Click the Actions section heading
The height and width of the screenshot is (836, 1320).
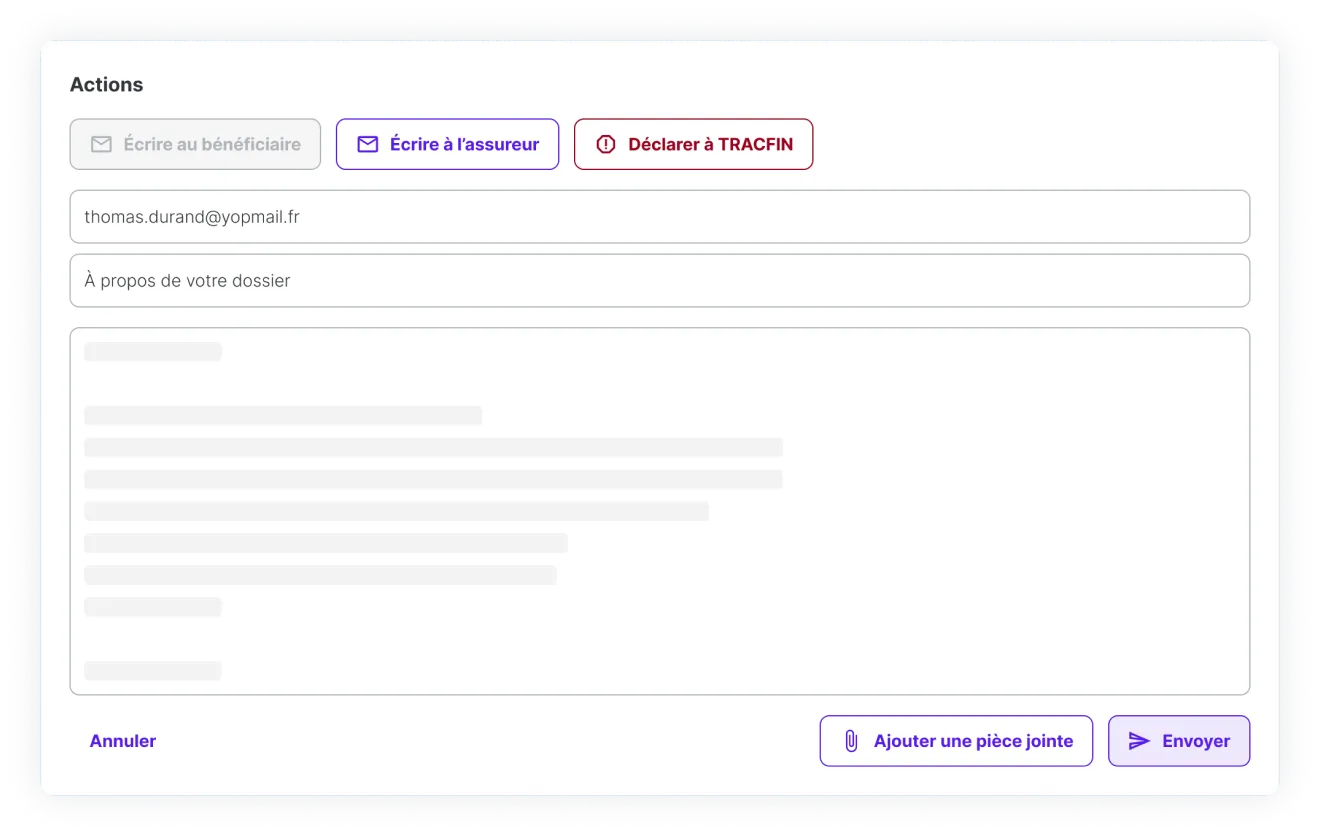pos(107,85)
